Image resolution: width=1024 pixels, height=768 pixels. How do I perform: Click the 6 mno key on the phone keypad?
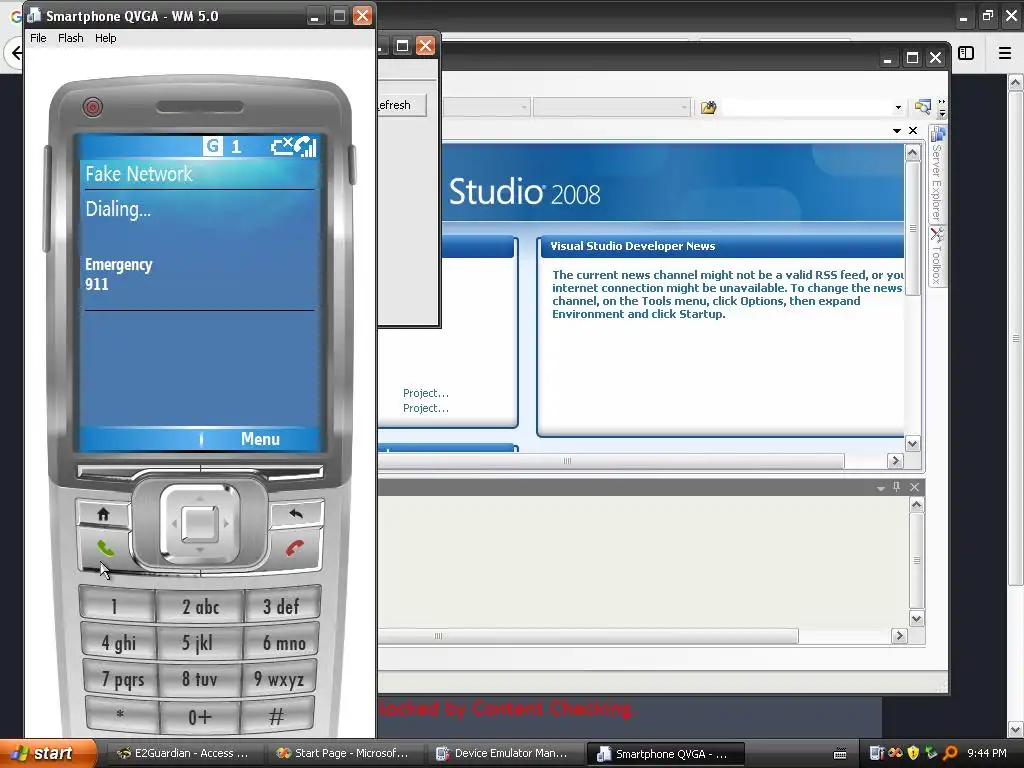pos(282,643)
